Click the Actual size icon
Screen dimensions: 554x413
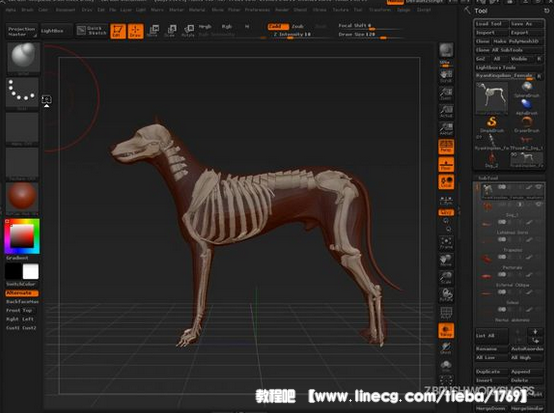point(446,111)
